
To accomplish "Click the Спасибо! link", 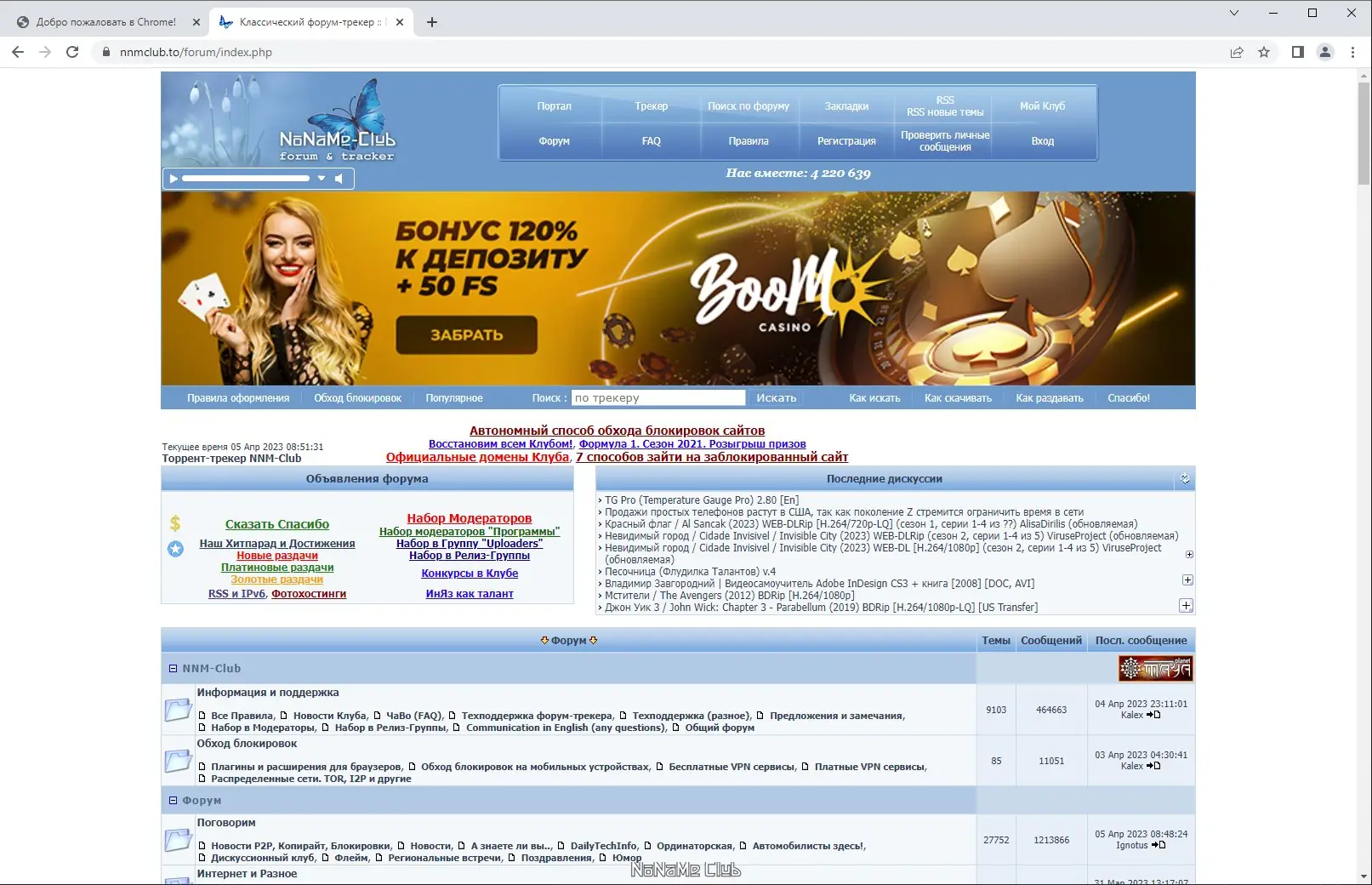I will (1129, 398).
